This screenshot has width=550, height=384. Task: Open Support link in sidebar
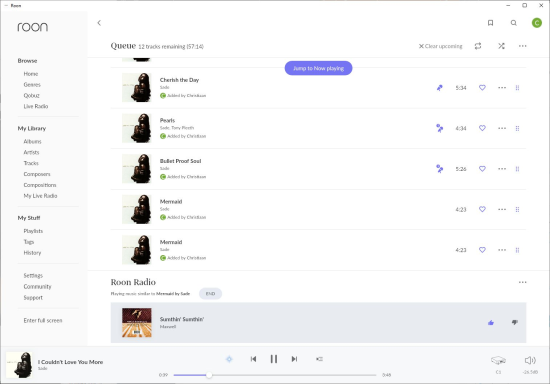[x=33, y=297]
